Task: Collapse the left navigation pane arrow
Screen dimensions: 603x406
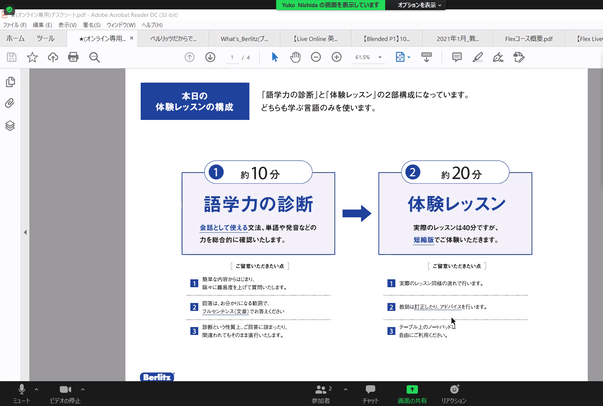Action: click(25, 232)
